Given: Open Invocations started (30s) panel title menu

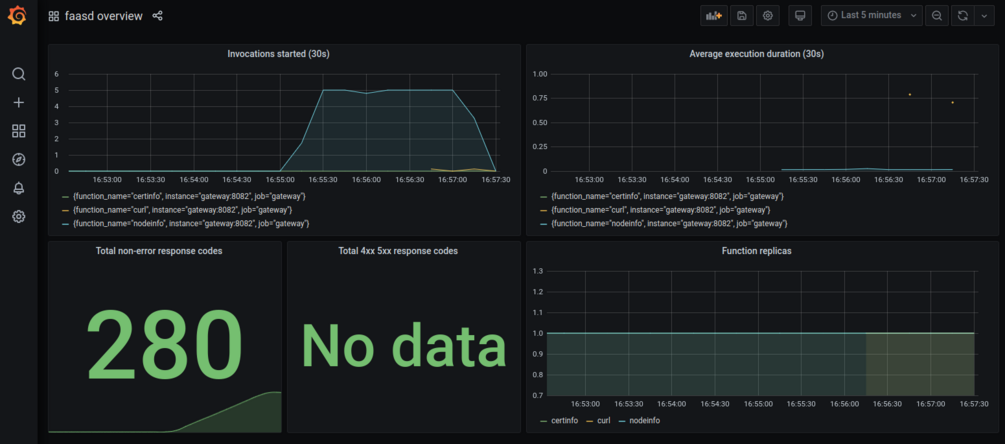Looking at the screenshot, I should [278, 54].
